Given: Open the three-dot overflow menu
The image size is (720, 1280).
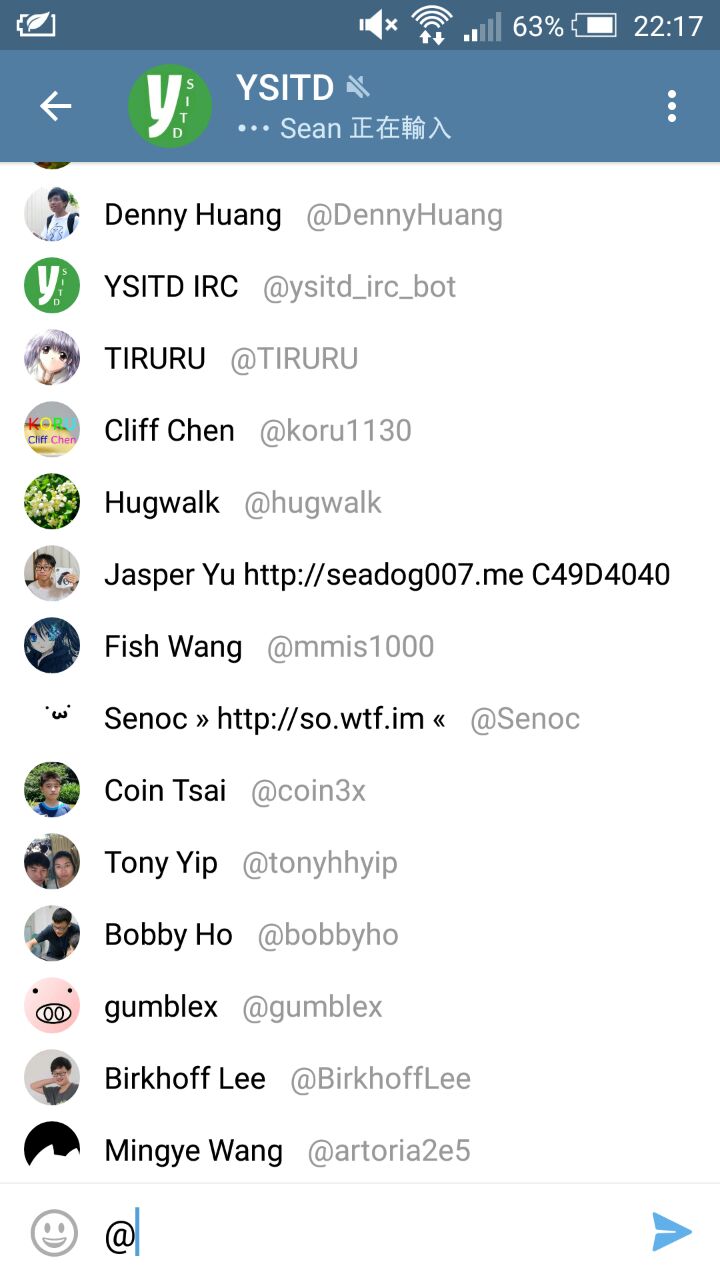Looking at the screenshot, I should pos(672,106).
